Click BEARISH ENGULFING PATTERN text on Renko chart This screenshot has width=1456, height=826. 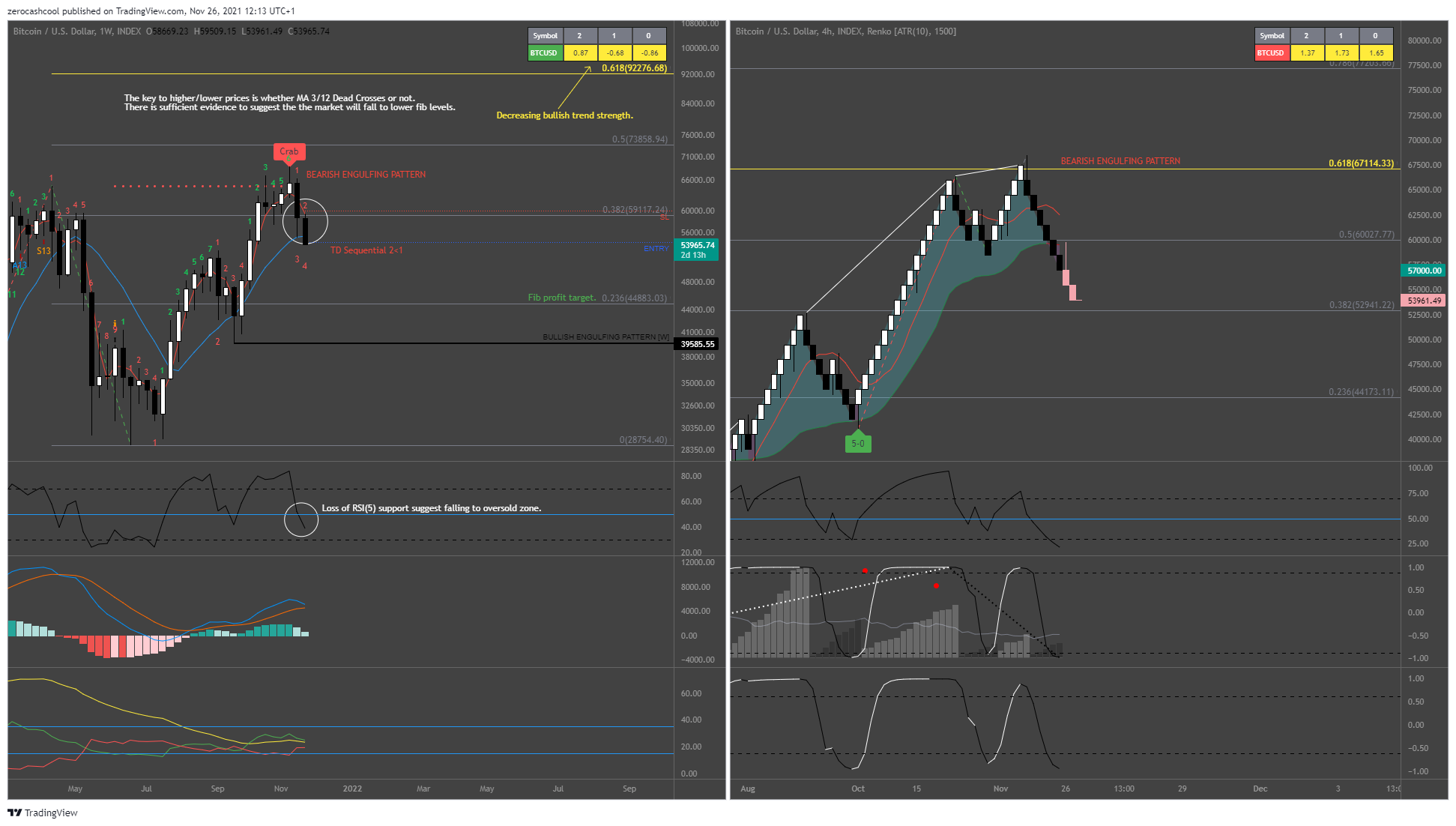(x=1120, y=161)
